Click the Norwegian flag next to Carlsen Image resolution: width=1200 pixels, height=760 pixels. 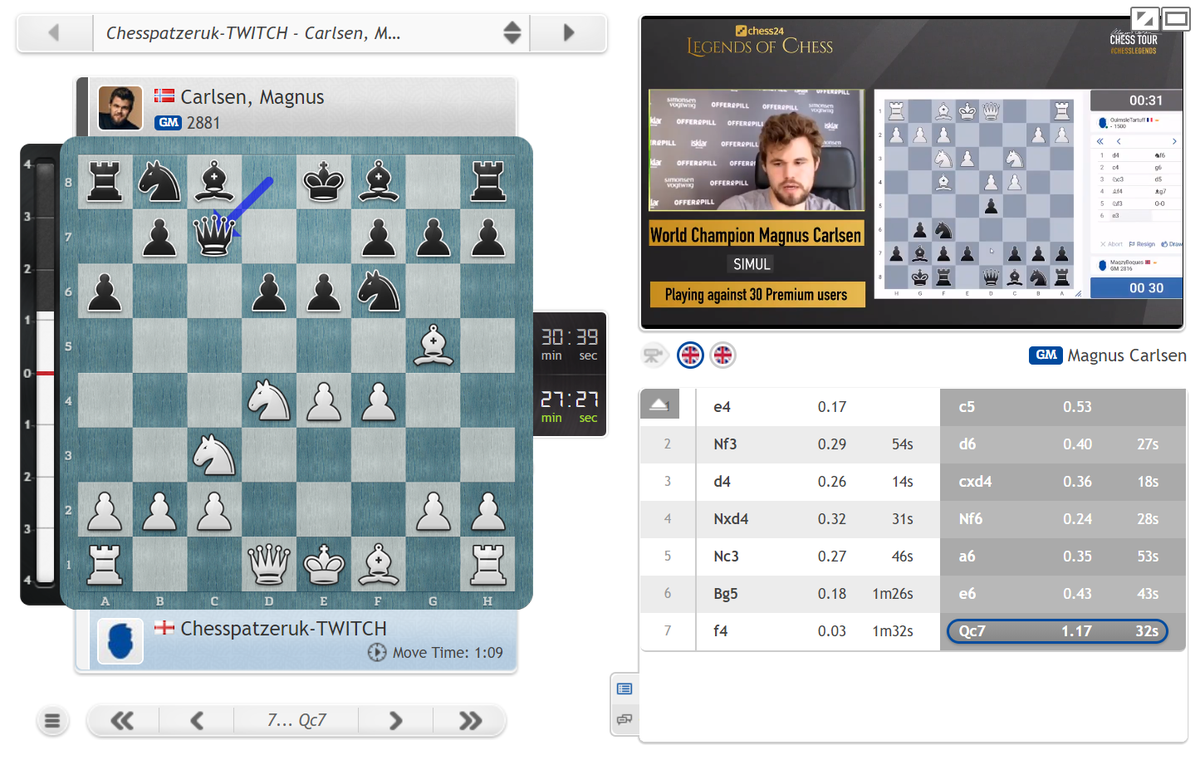point(164,97)
